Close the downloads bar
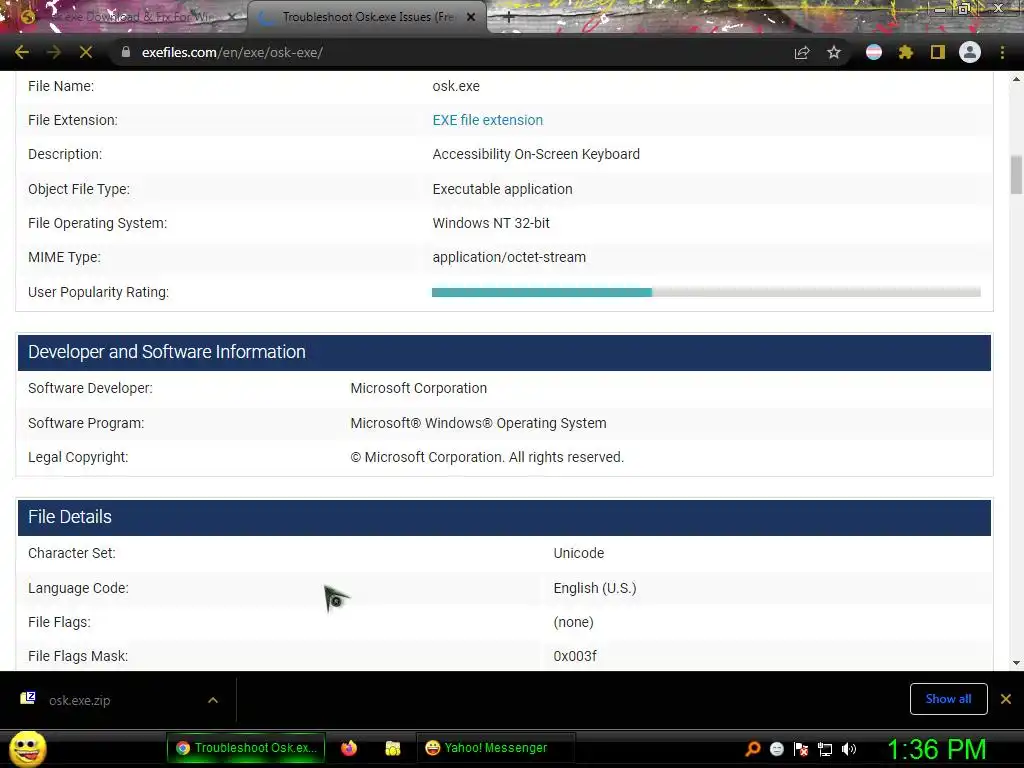The image size is (1024, 768). tap(1006, 699)
